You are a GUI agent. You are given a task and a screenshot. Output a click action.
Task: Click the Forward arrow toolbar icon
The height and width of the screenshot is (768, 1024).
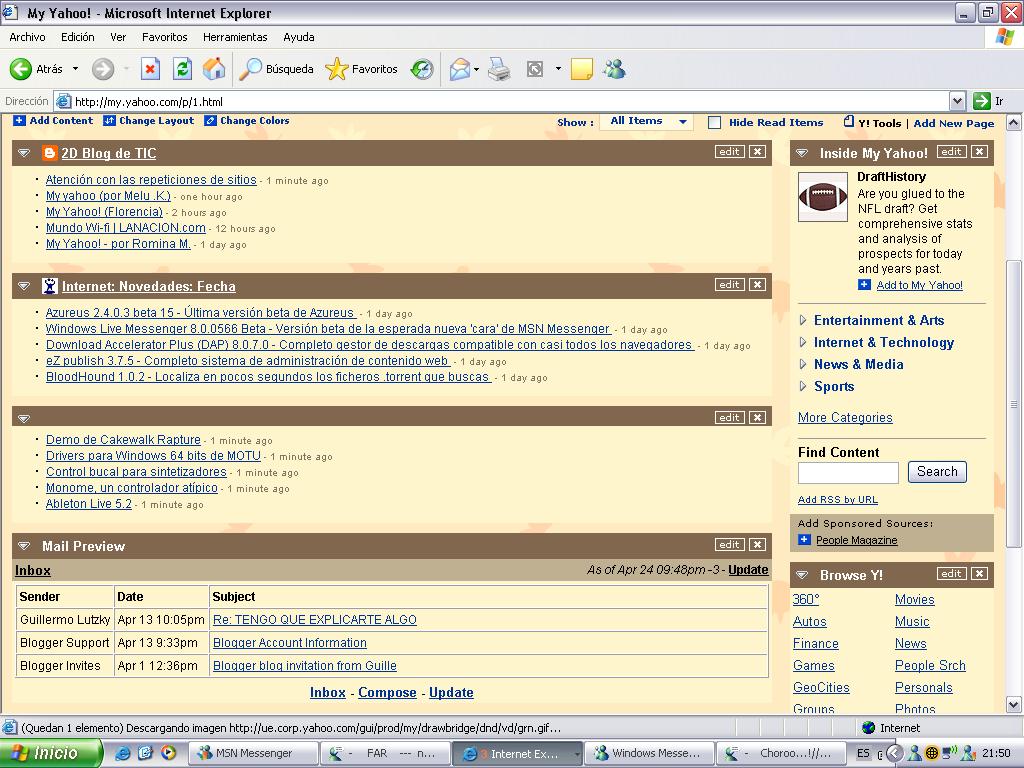click(103, 69)
